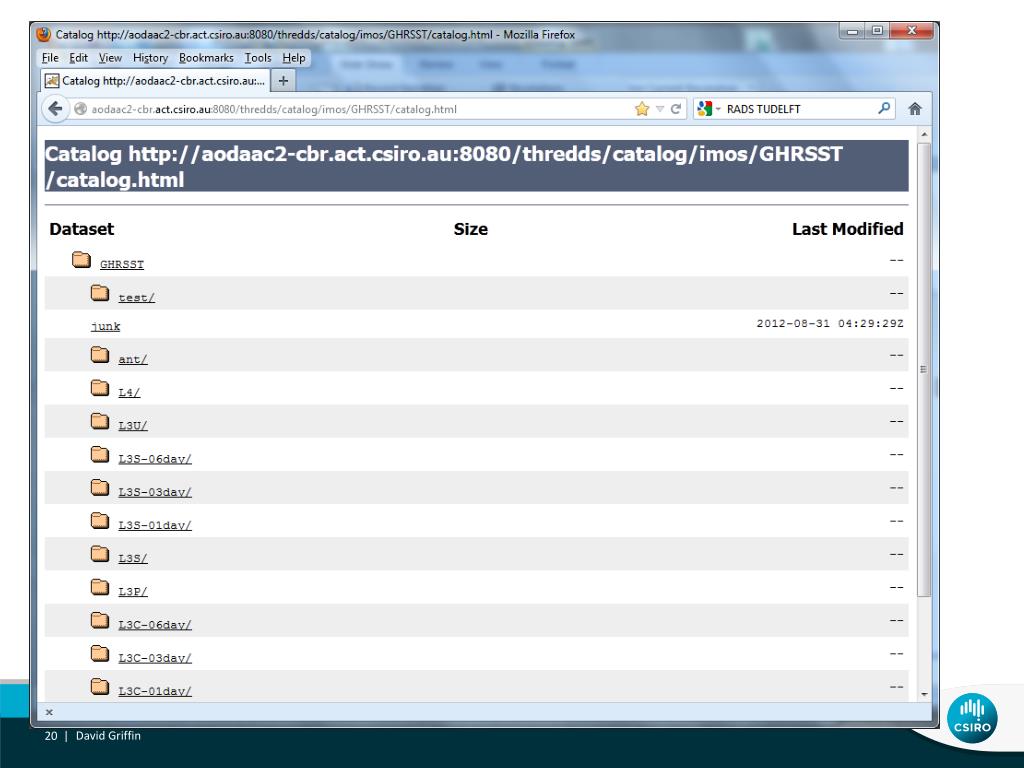Click the vertical scrollbar thumb
Screen dimensions: 1024x768
click(x=923, y=370)
